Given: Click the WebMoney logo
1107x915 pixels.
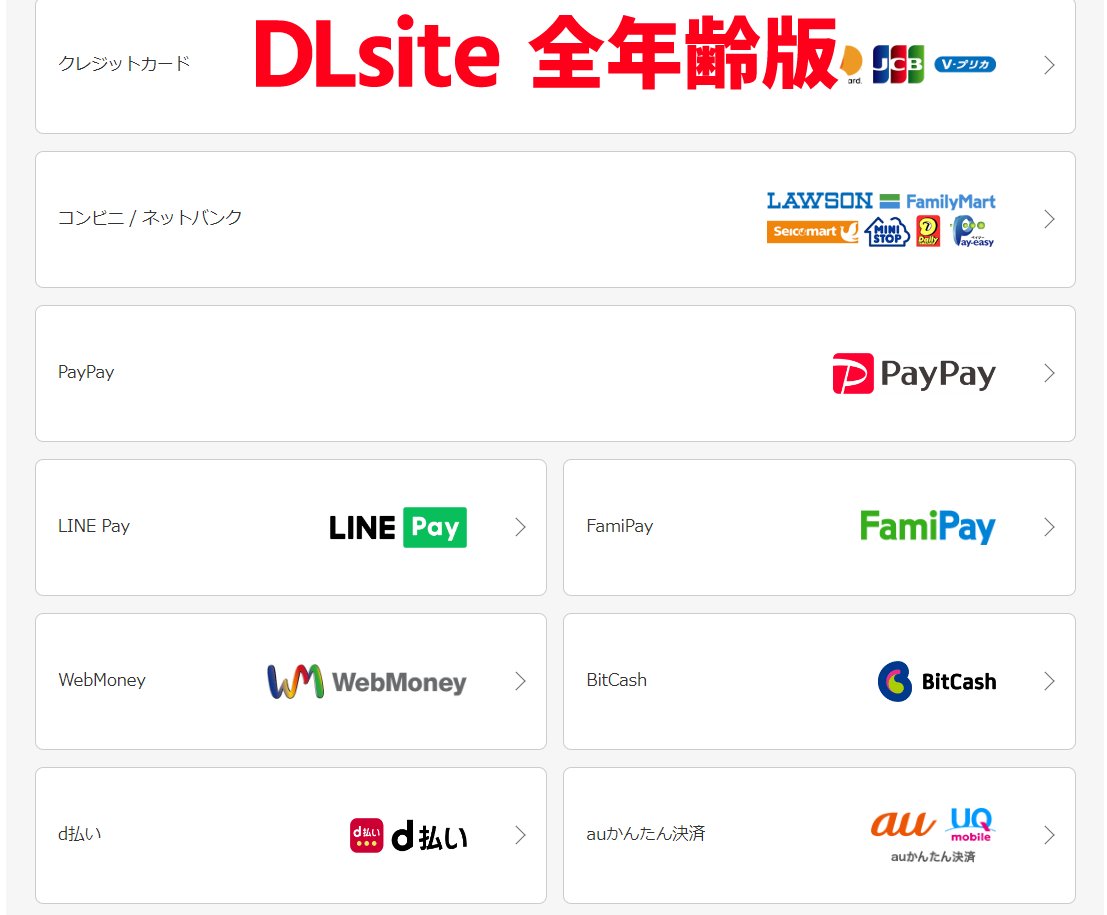Looking at the screenshot, I should coord(367,681).
